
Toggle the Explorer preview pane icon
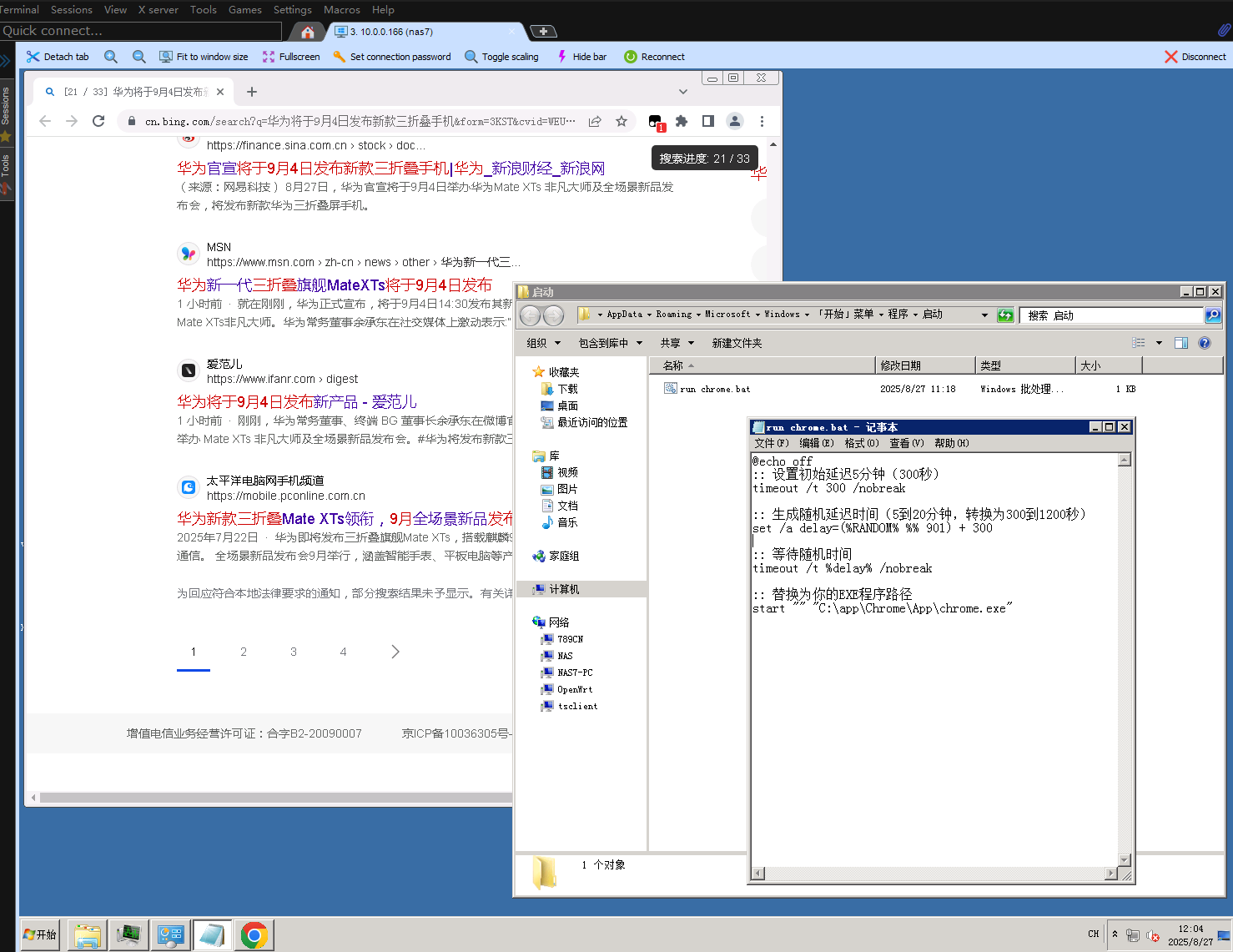point(1180,343)
